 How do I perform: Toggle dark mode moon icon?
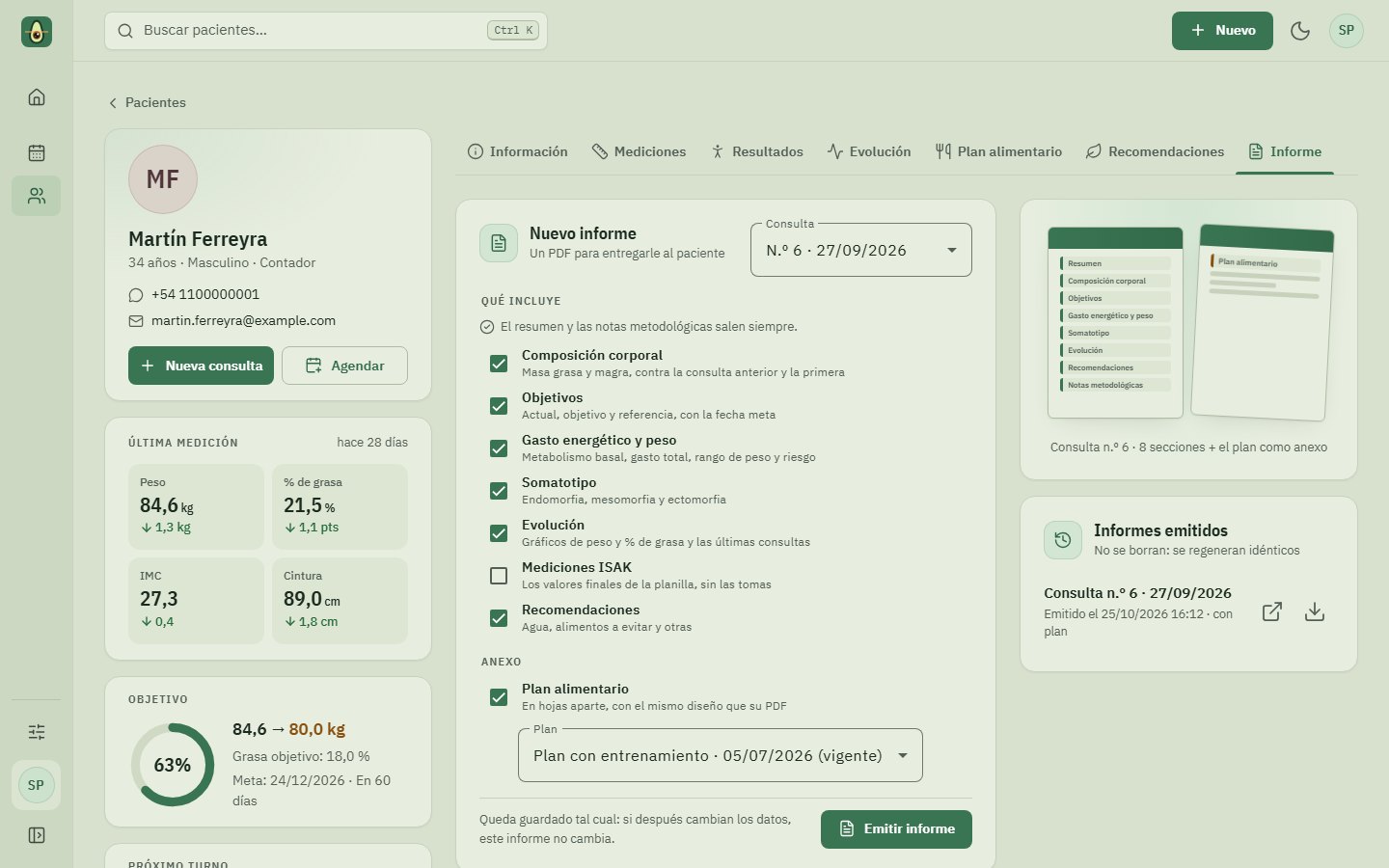(x=1300, y=31)
